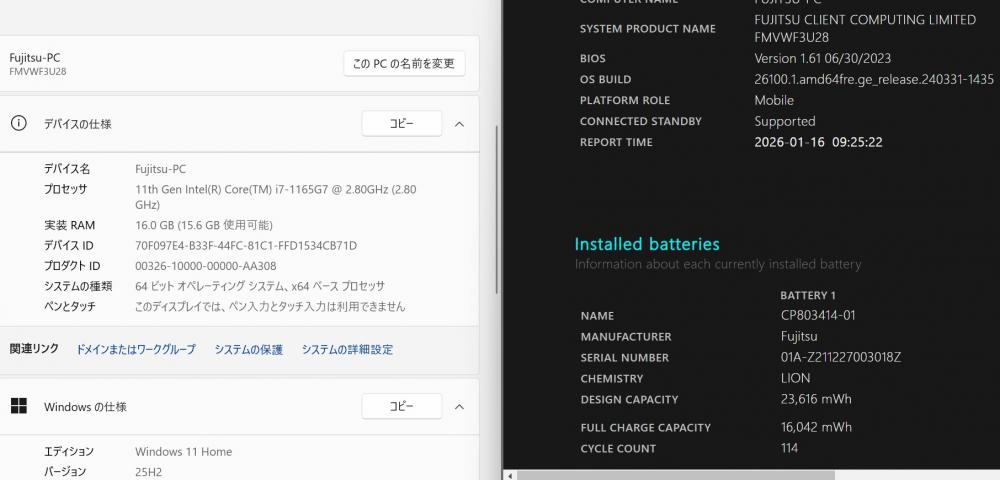Select the installed RAM value 16.0 GB
This screenshot has height=480, width=1000.
click(x=203, y=225)
